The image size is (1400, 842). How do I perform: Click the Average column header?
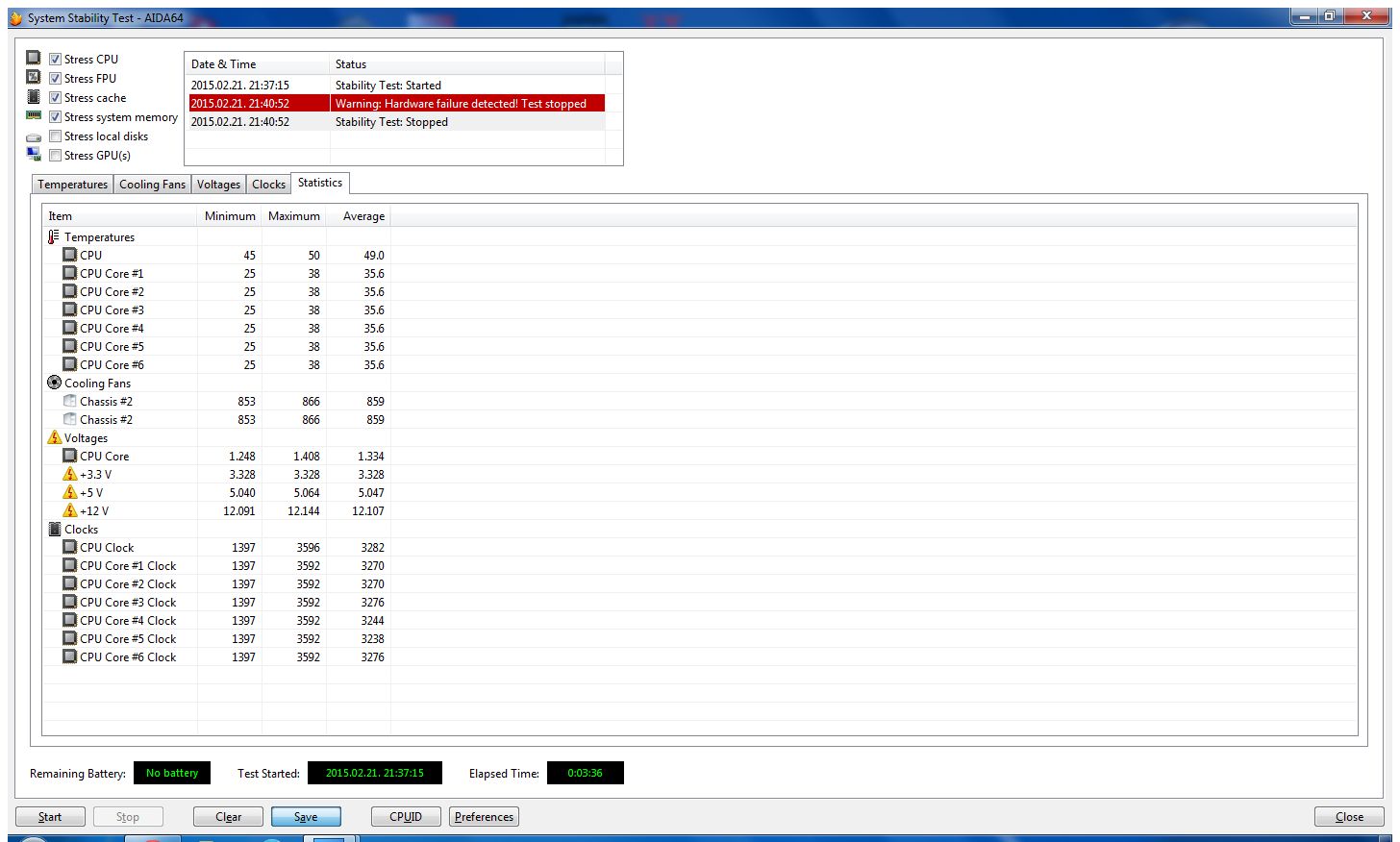(x=359, y=216)
